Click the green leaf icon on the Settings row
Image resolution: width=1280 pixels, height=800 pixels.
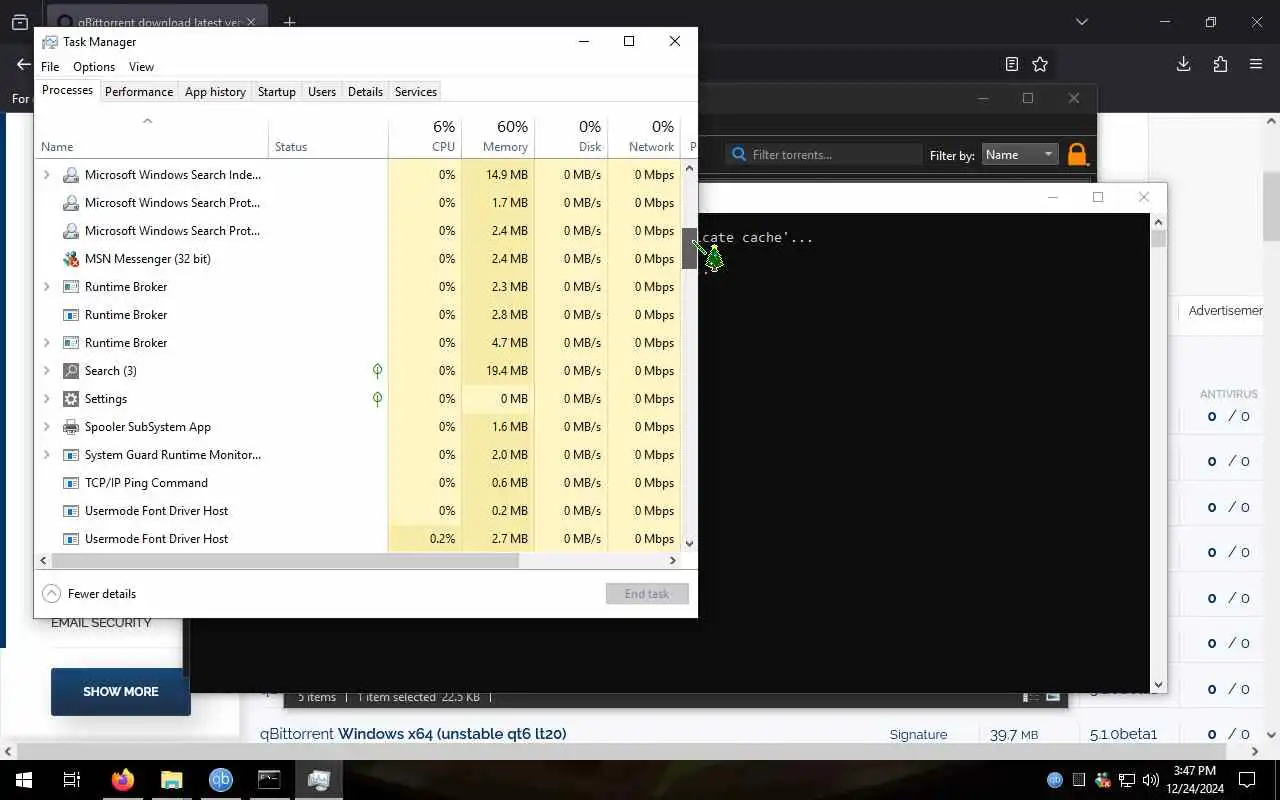click(x=377, y=399)
